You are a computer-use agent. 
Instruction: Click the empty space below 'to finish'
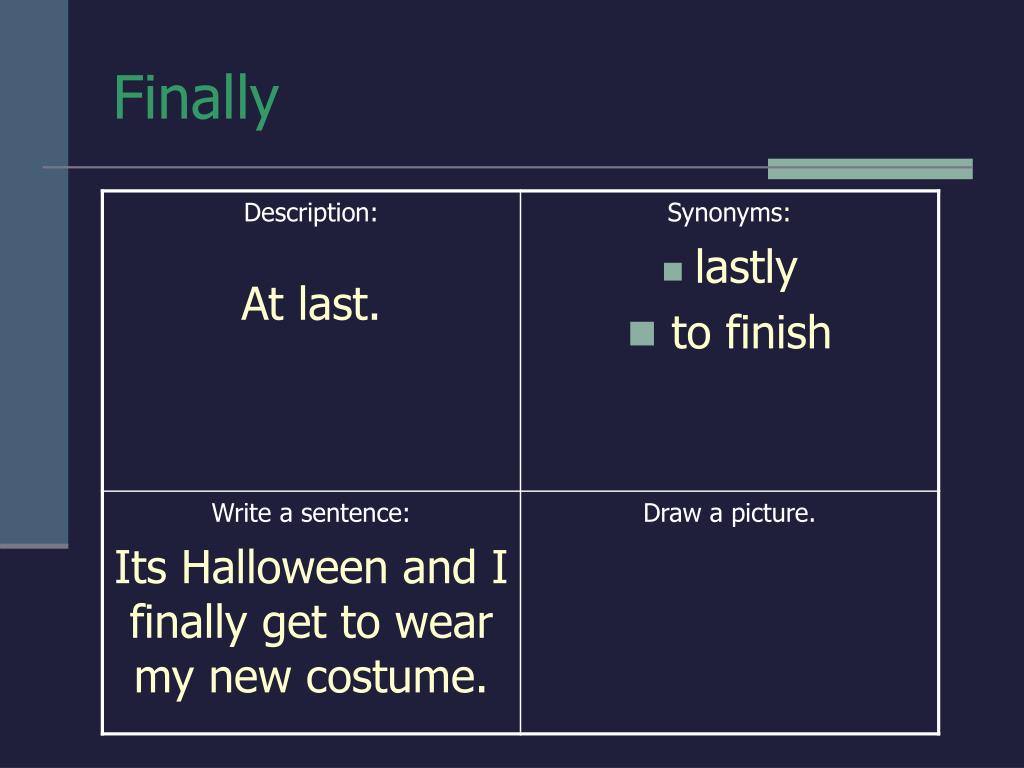(x=729, y=421)
